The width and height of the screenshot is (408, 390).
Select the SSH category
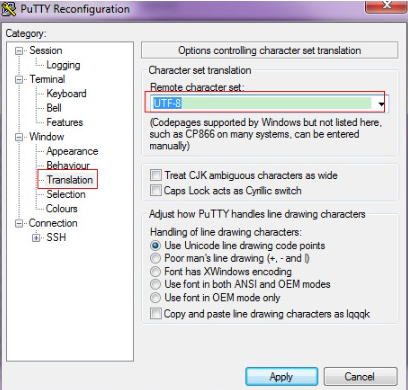56,237
